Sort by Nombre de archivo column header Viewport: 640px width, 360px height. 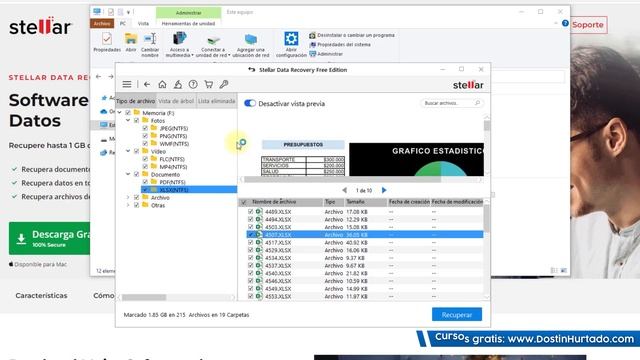(286, 202)
